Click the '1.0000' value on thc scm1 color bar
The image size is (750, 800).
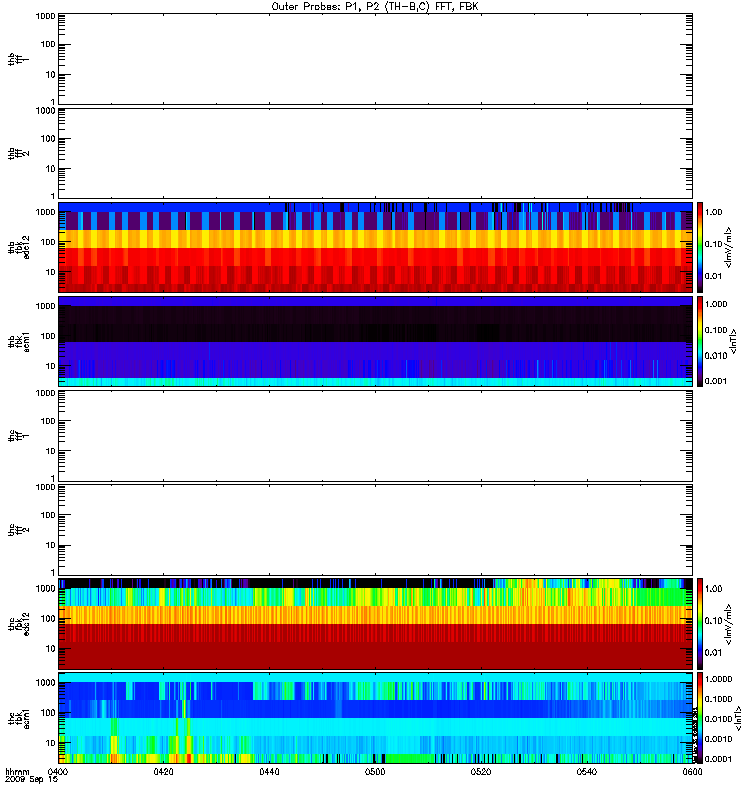point(718,679)
